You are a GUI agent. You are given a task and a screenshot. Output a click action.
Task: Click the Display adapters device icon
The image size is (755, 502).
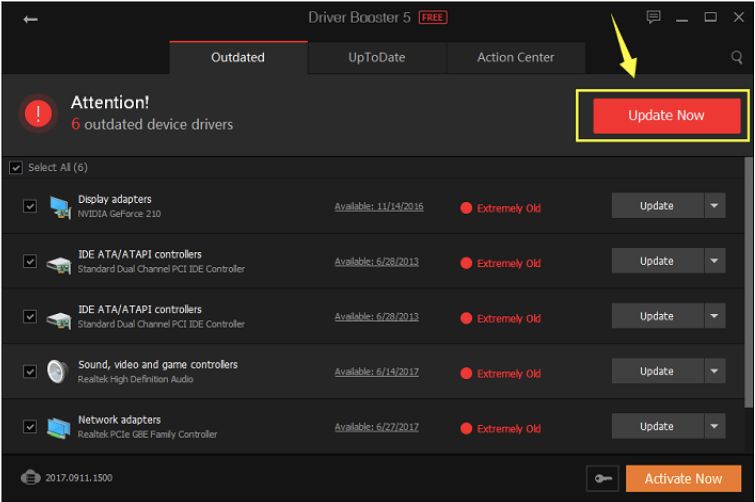pos(60,207)
